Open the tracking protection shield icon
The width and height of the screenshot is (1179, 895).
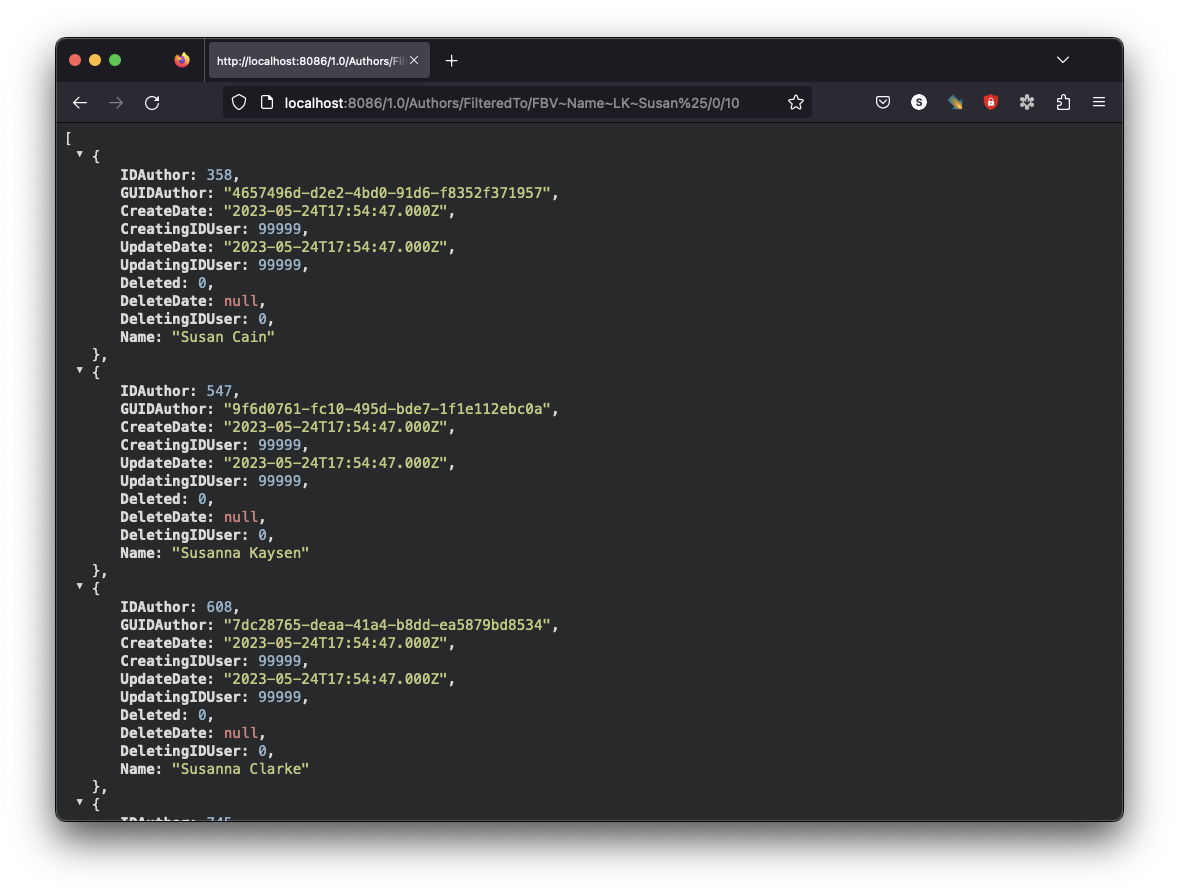pos(239,103)
